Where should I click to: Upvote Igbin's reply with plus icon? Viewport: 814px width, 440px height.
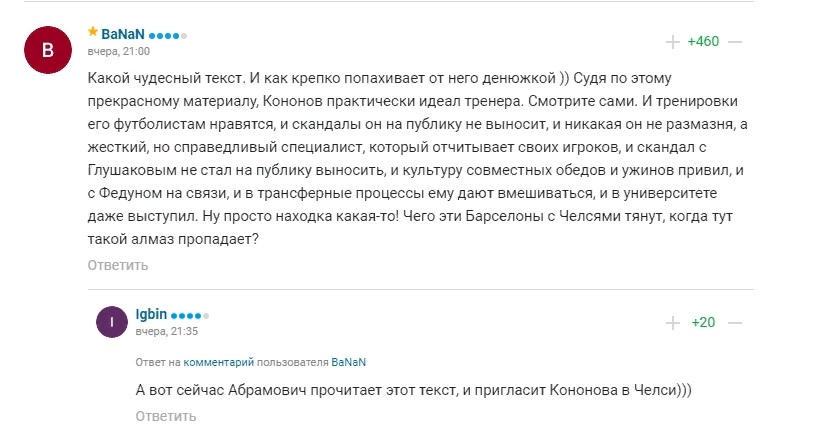pos(673,323)
